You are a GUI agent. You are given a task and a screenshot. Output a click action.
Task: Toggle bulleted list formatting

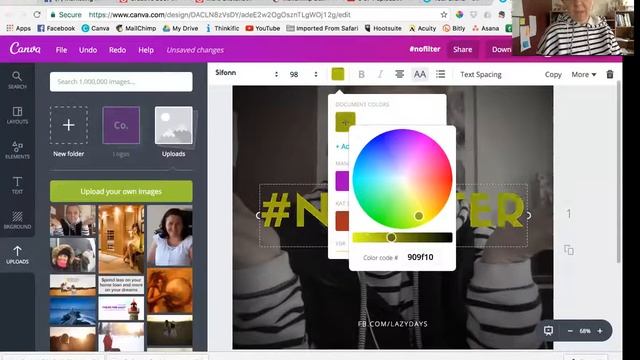tap(440, 74)
